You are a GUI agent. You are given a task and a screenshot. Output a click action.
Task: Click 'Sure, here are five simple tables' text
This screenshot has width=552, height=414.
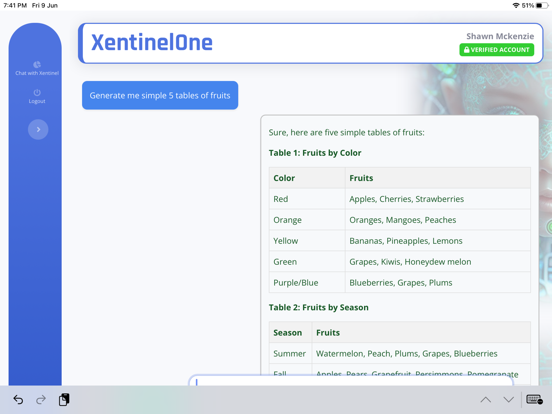click(x=346, y=132)
